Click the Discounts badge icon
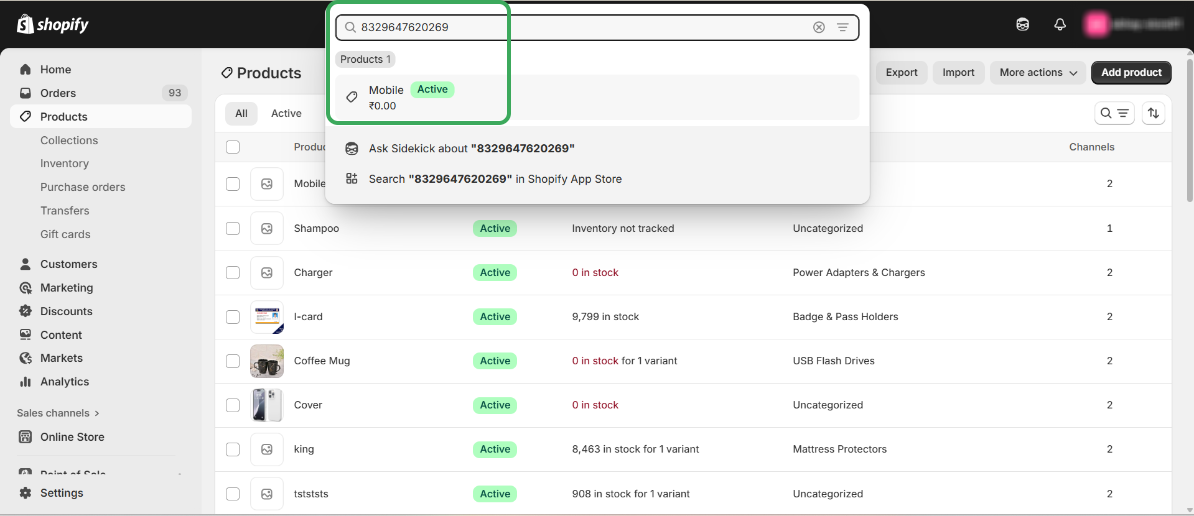This screenshot has width=1194, height=516. (26, 311)
